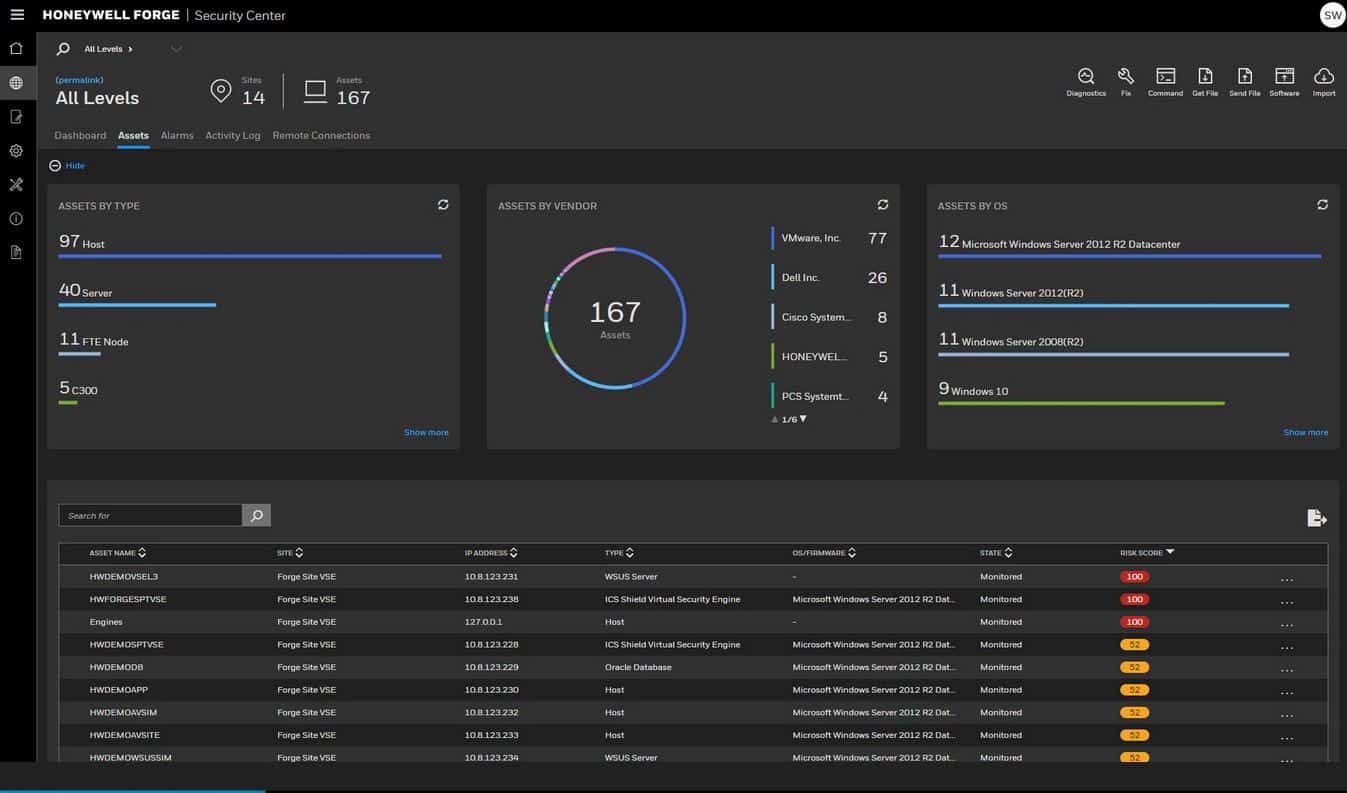Select the Send File action

point(1245,82)
